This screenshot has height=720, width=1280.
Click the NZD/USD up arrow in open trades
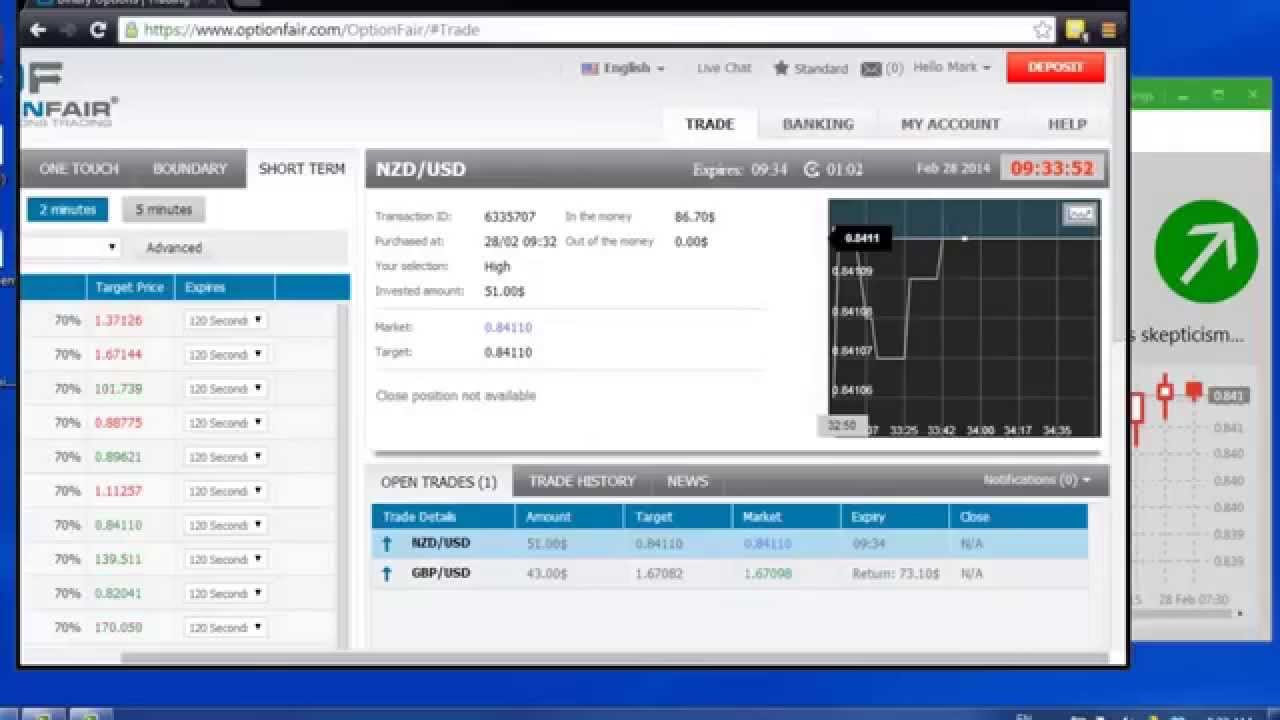click(387, 544)
